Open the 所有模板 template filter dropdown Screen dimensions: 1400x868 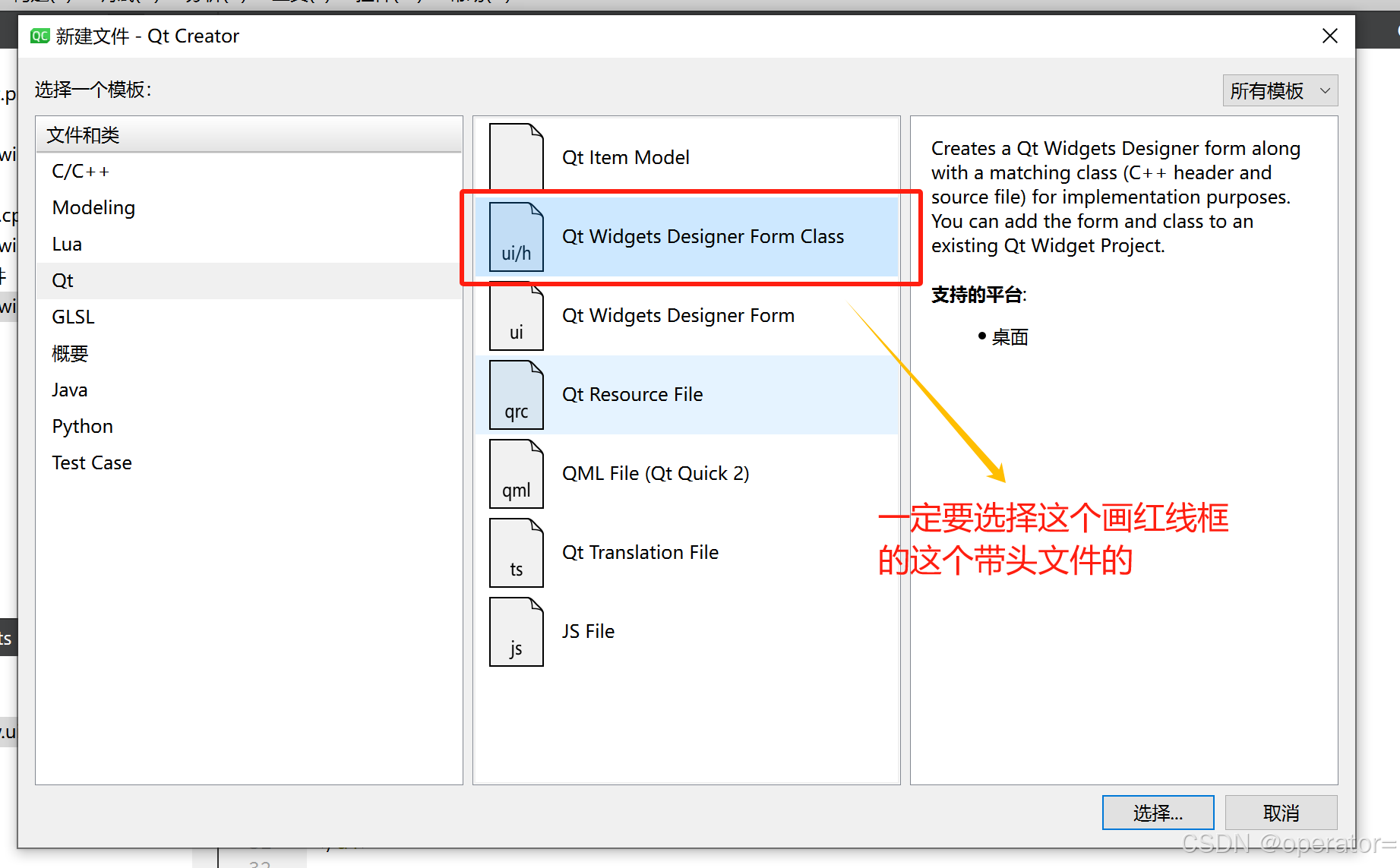coord(1280,91)
